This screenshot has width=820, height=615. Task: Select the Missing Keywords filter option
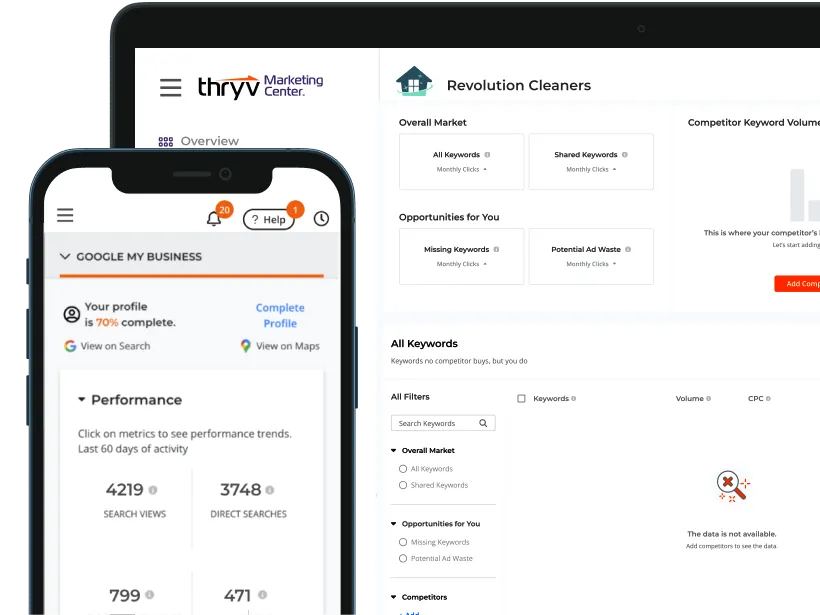[x=403, y=542]
